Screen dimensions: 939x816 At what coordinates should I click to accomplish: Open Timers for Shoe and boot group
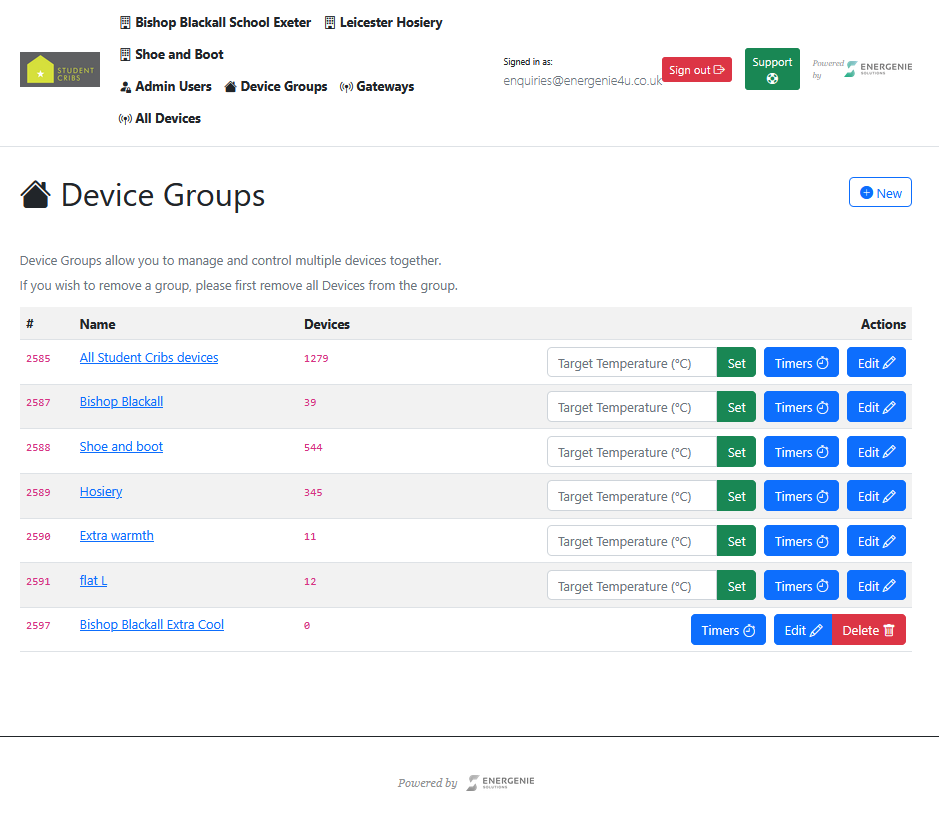coord(801,452)
